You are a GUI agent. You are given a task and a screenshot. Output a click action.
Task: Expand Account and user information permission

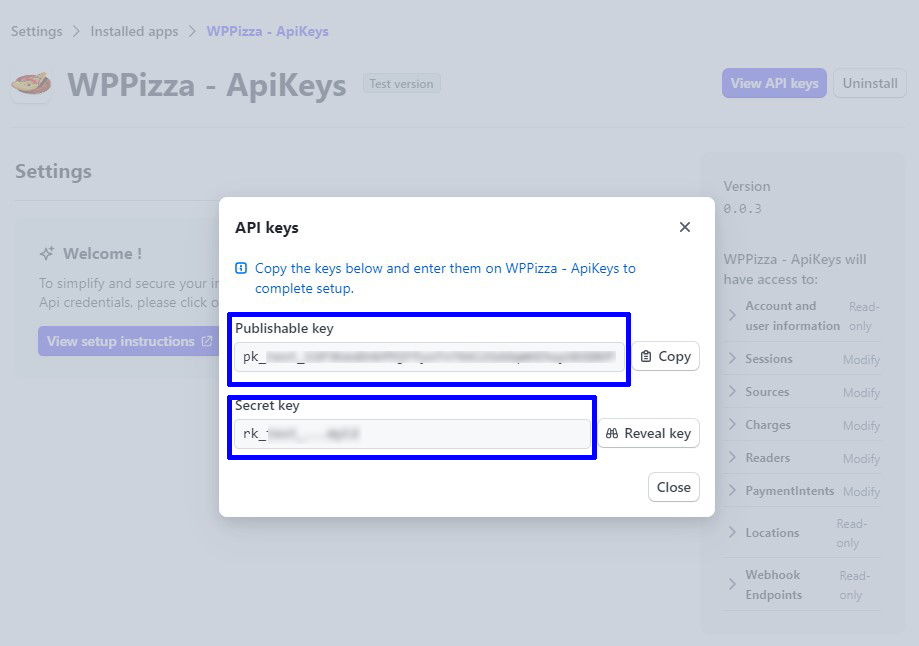(732, 316)
